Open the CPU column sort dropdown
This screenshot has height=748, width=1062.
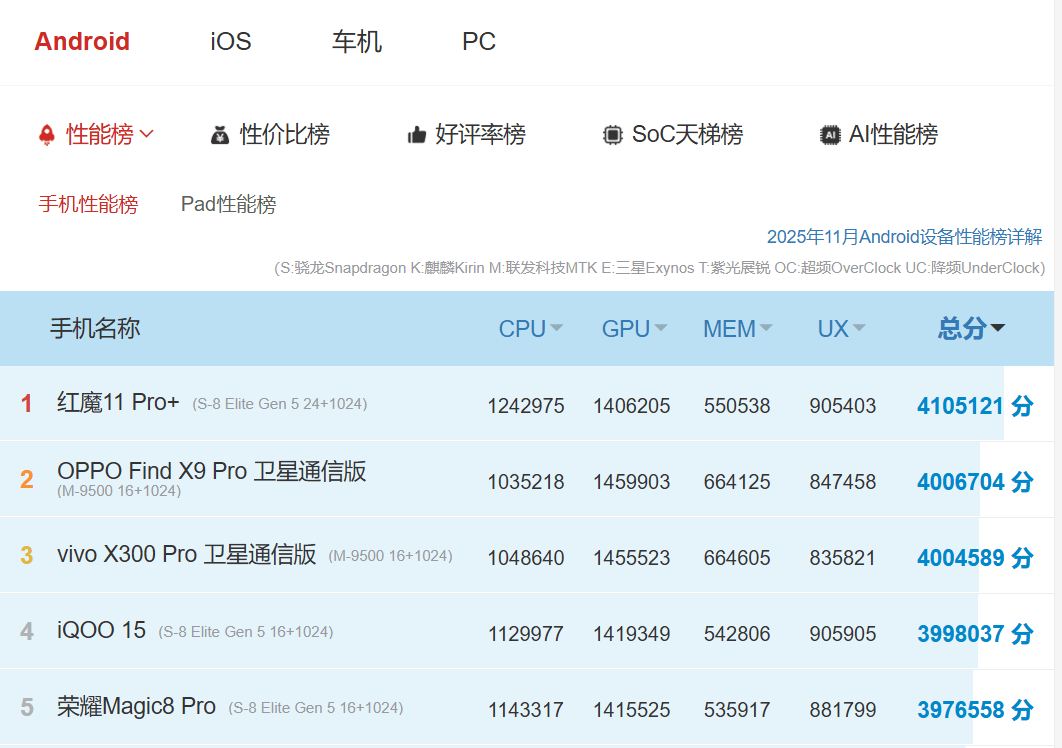pos(556,327)
